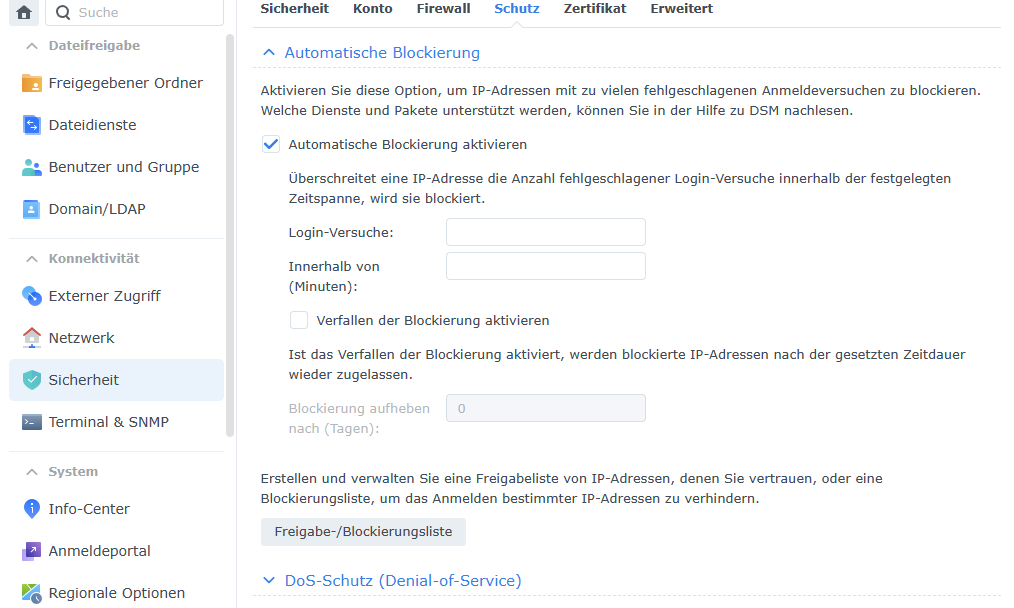The height and width of the screenshot is (608, 1014).
Task: Switch to the Zertifikat tab
Action: click(594, 9)
